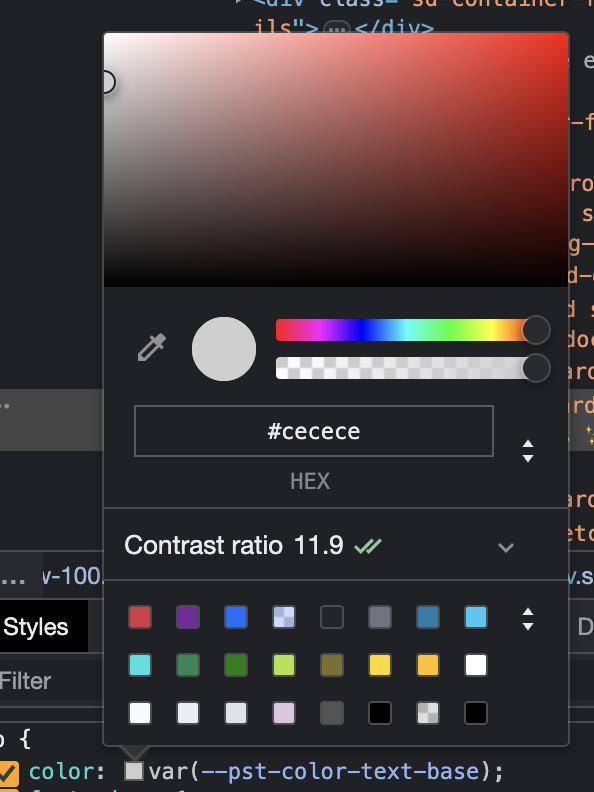Select the black swatch beside dark gray
The height and width of the screenshot is (792, 594).
tap(380, 713)
